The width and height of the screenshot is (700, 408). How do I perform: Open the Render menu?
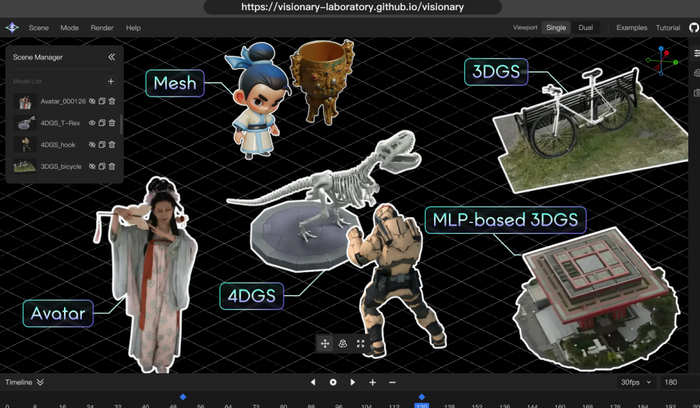101,28
